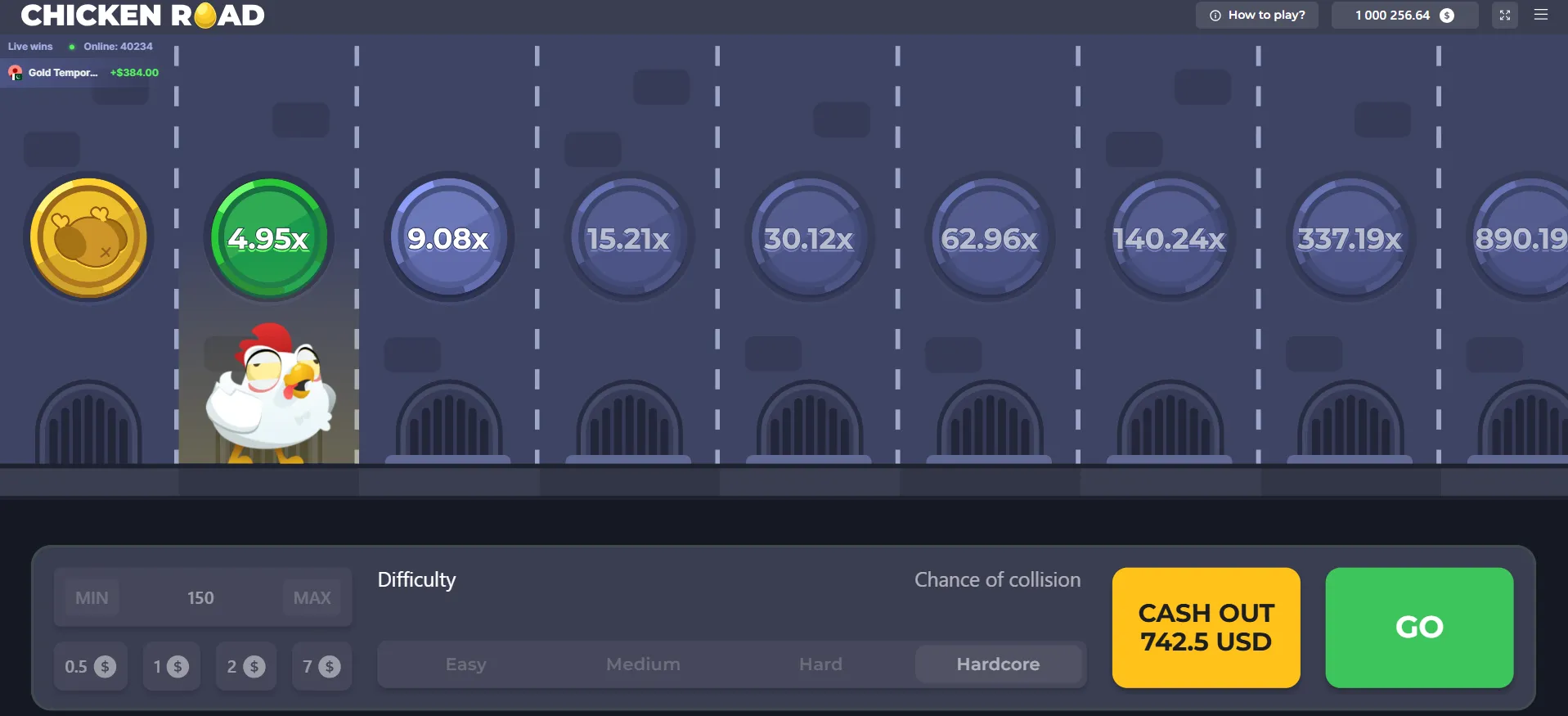The height and width of the screenshot is (716, 1568).
Task: Set bet to MAX
Action: coord(312,598)
